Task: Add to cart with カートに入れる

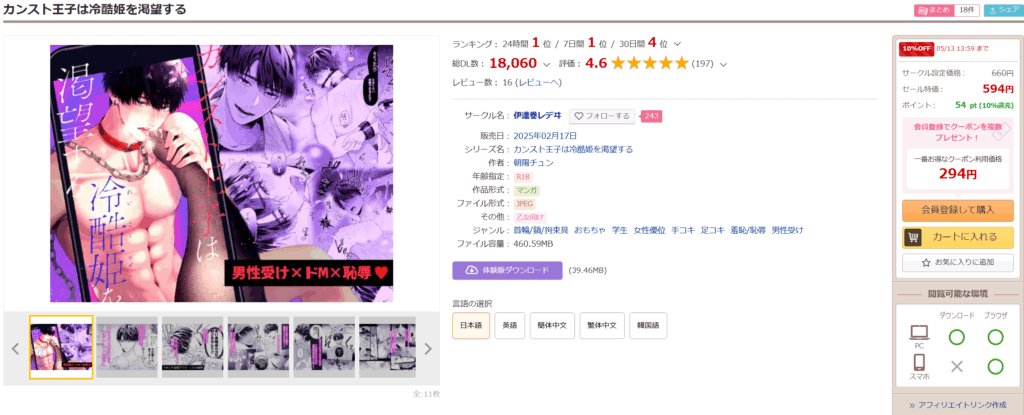Action: pyautogui.click(x=957, y=237)
